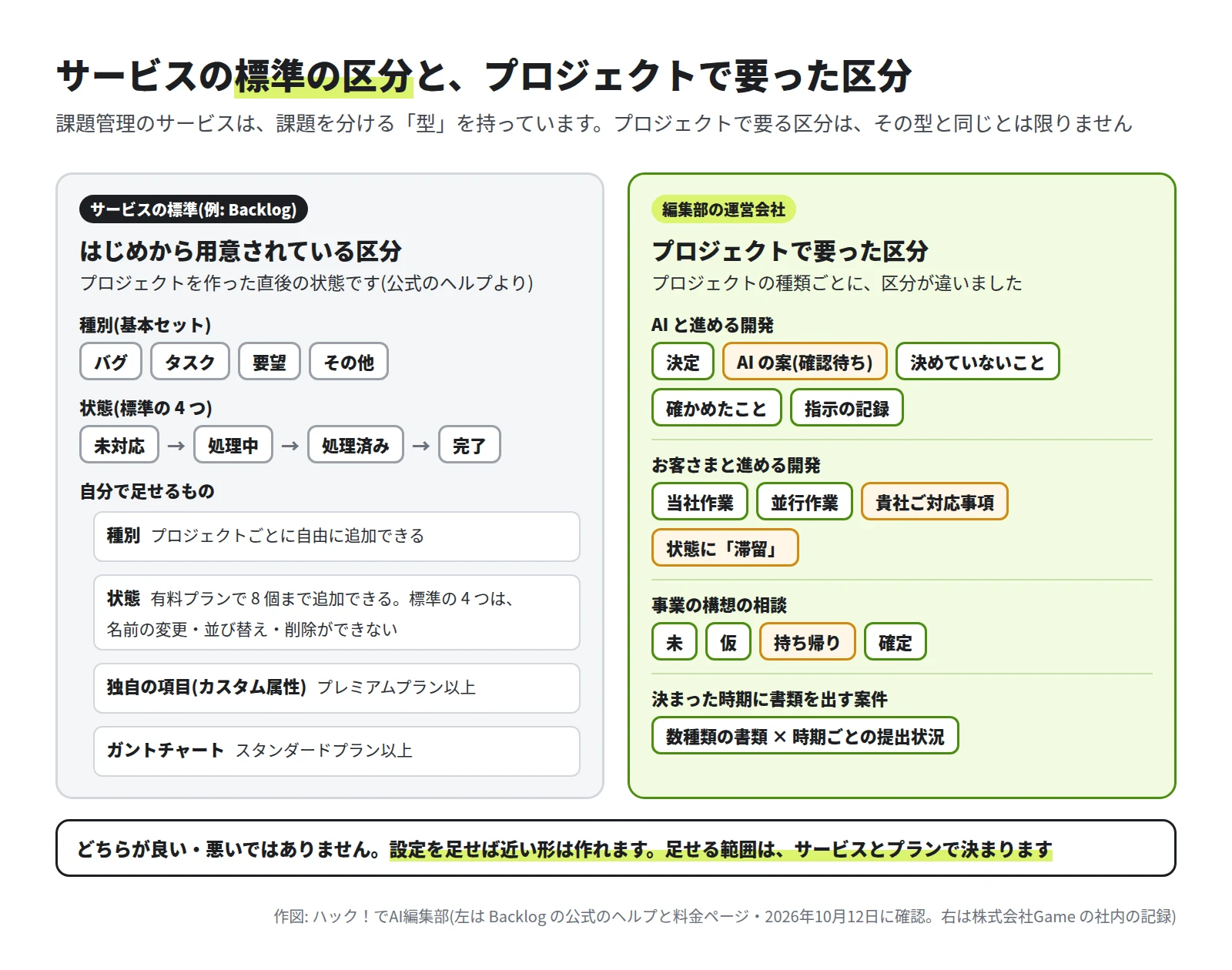
Task: Click the 独自の項目(カスタム属性) row
Action: (336, 688)
